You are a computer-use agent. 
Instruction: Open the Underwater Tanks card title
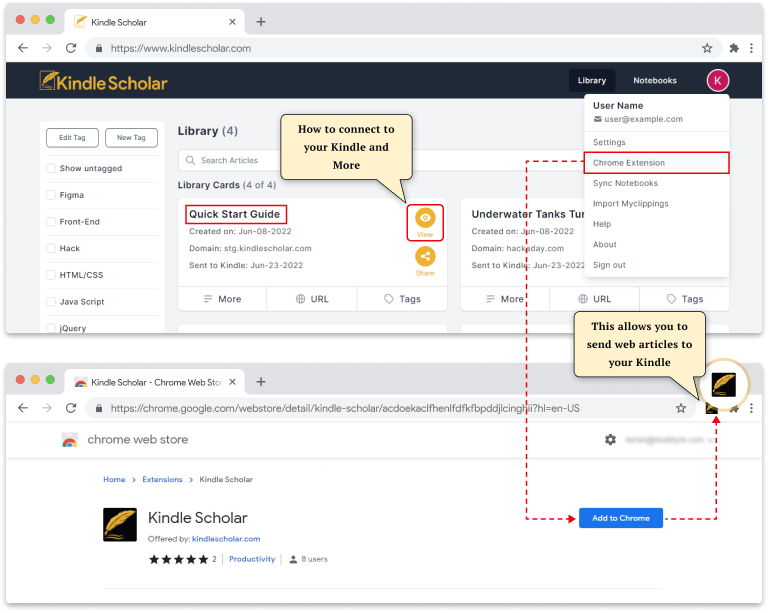coord(528,214)
